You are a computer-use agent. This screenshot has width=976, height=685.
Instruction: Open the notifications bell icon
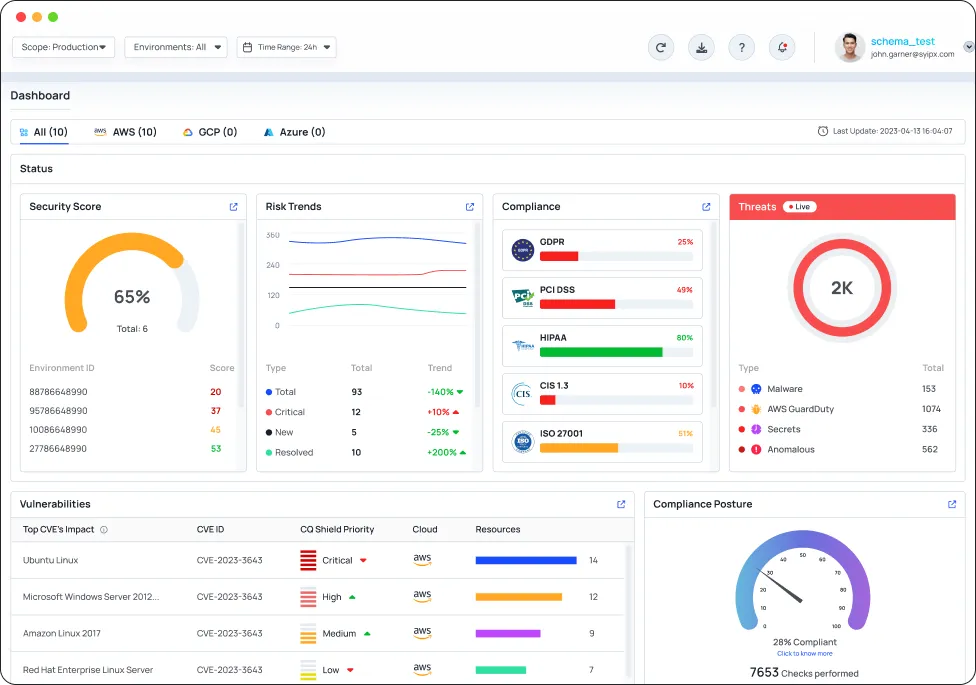[782, 47]
